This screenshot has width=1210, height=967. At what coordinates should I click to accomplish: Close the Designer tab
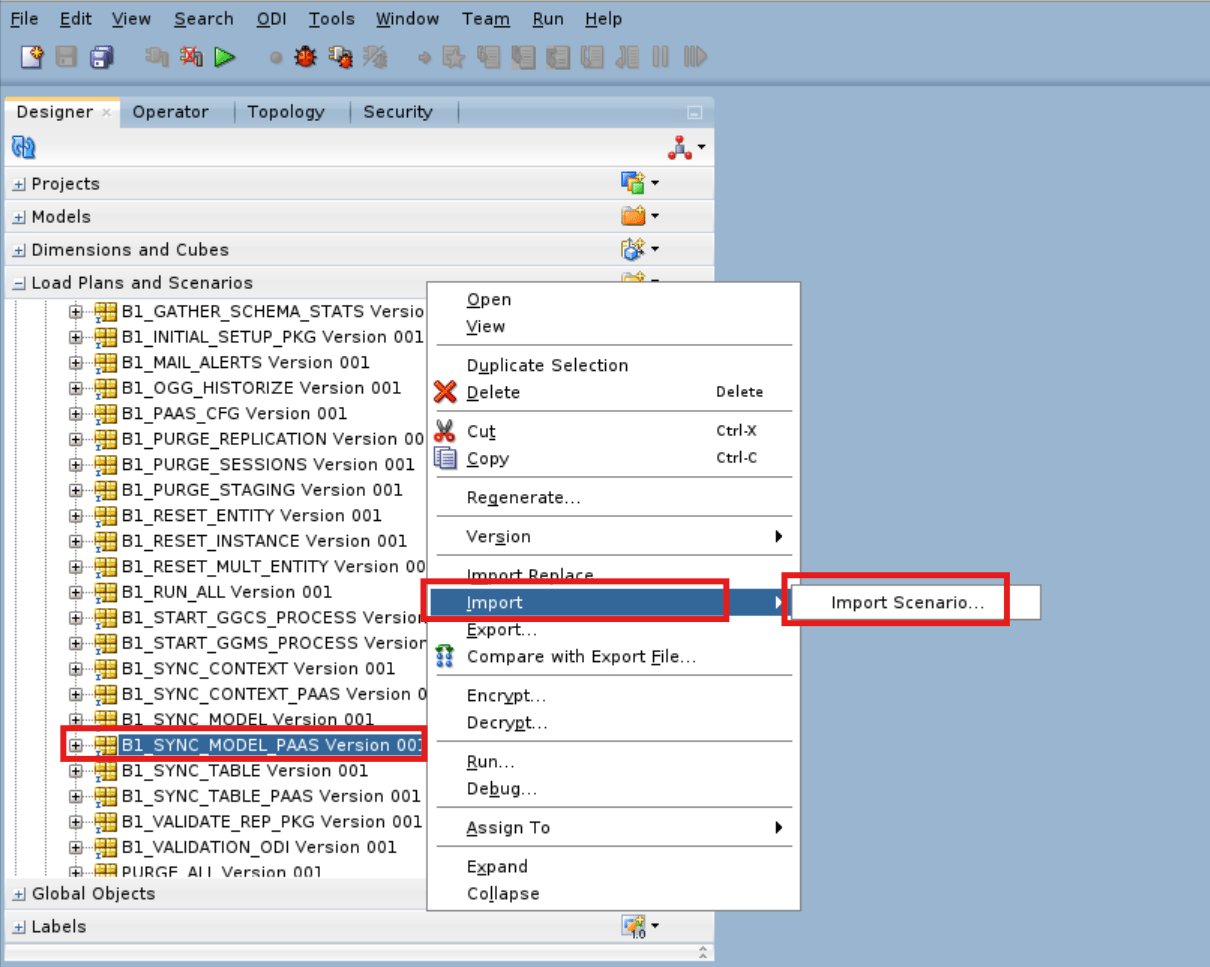point(106,113)
